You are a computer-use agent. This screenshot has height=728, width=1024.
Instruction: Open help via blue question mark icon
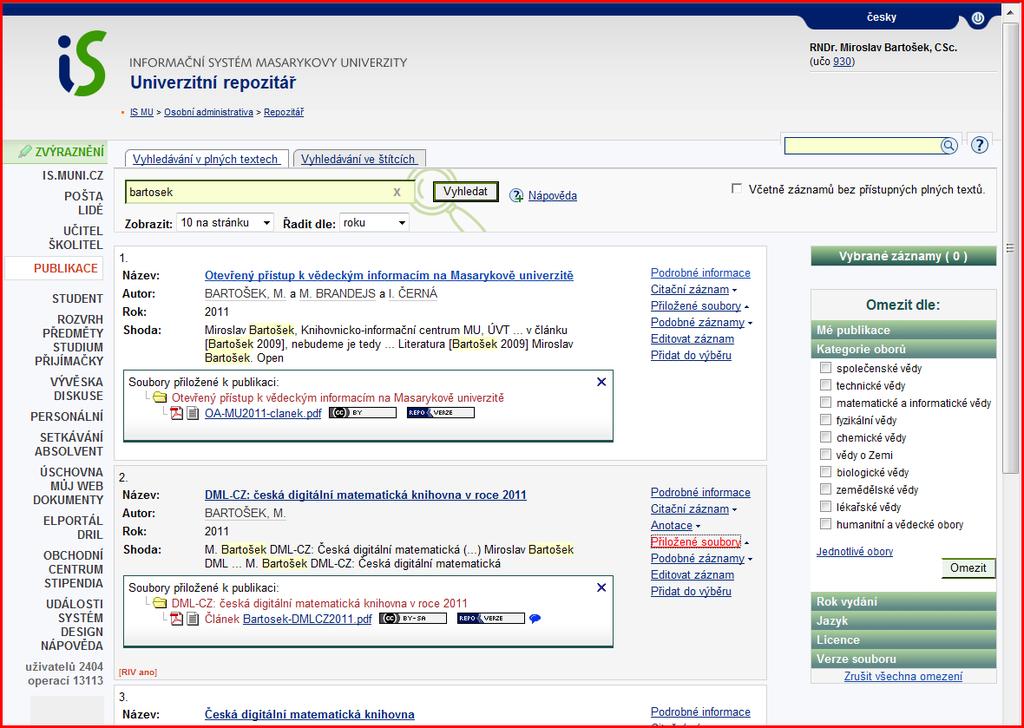[979, 145]
